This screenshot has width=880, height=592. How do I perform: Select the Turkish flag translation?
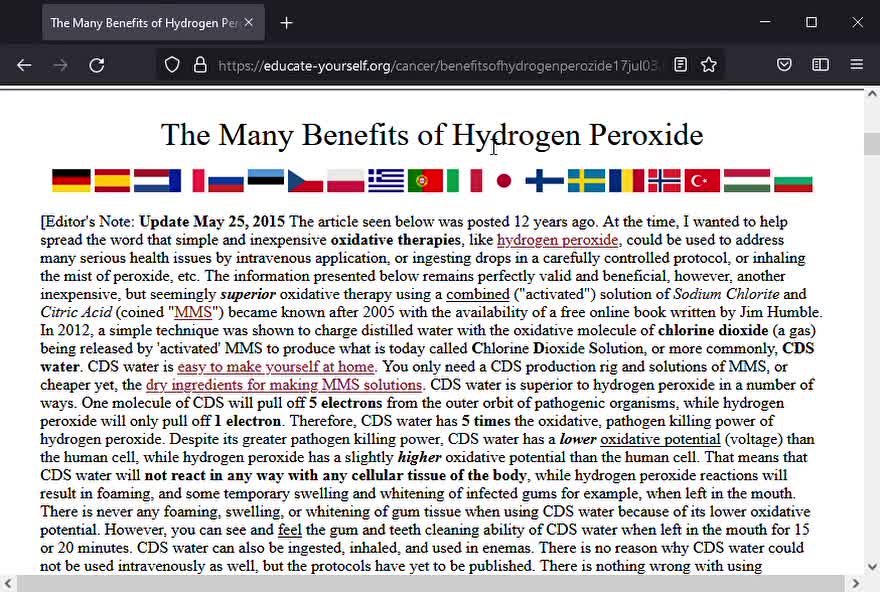click(x=702, y=181)
